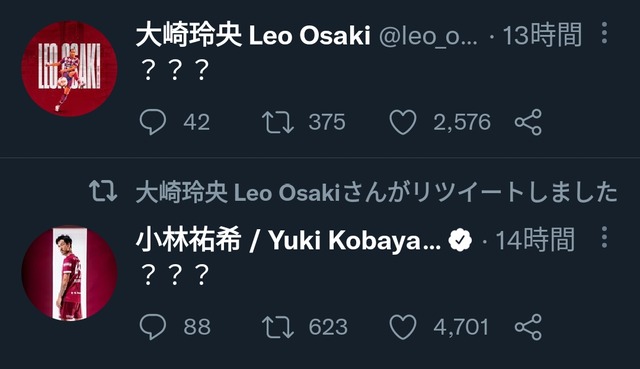Like Yuki Kobayashi's tweet
Viewport: 640px width, 369px height.
click(403, 327)
